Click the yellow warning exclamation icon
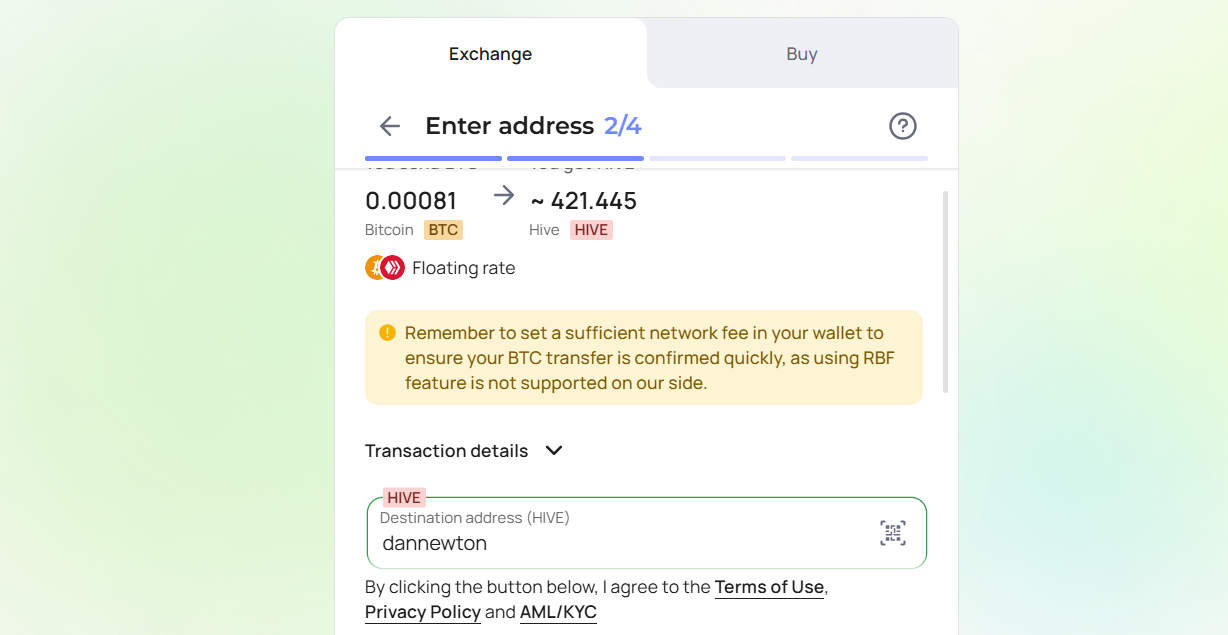Screen dimensions: 1228x635 pos(388,333)
